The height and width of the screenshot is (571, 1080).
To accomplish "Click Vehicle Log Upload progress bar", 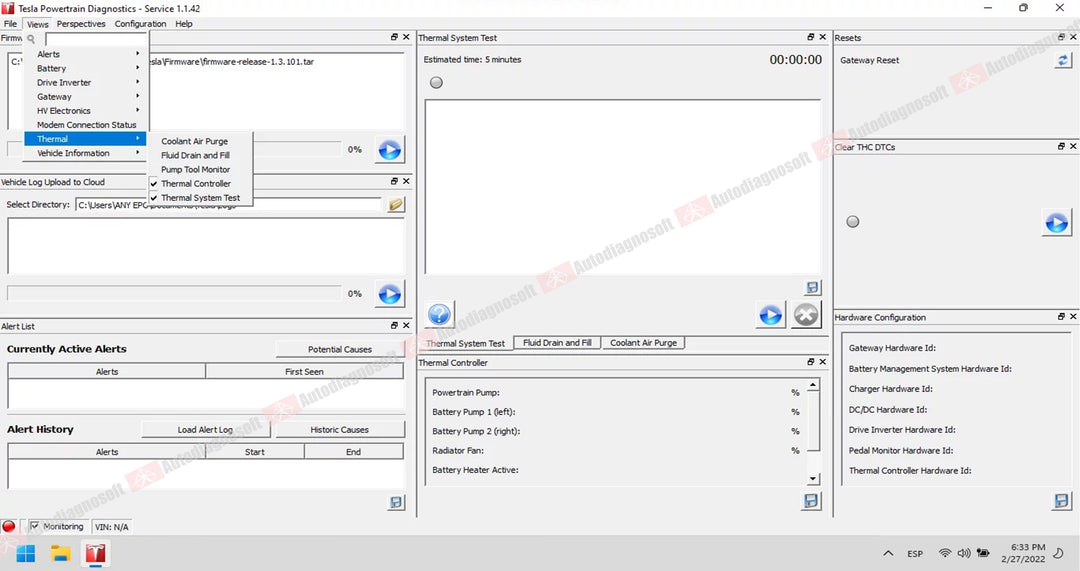I will point(174,293).
